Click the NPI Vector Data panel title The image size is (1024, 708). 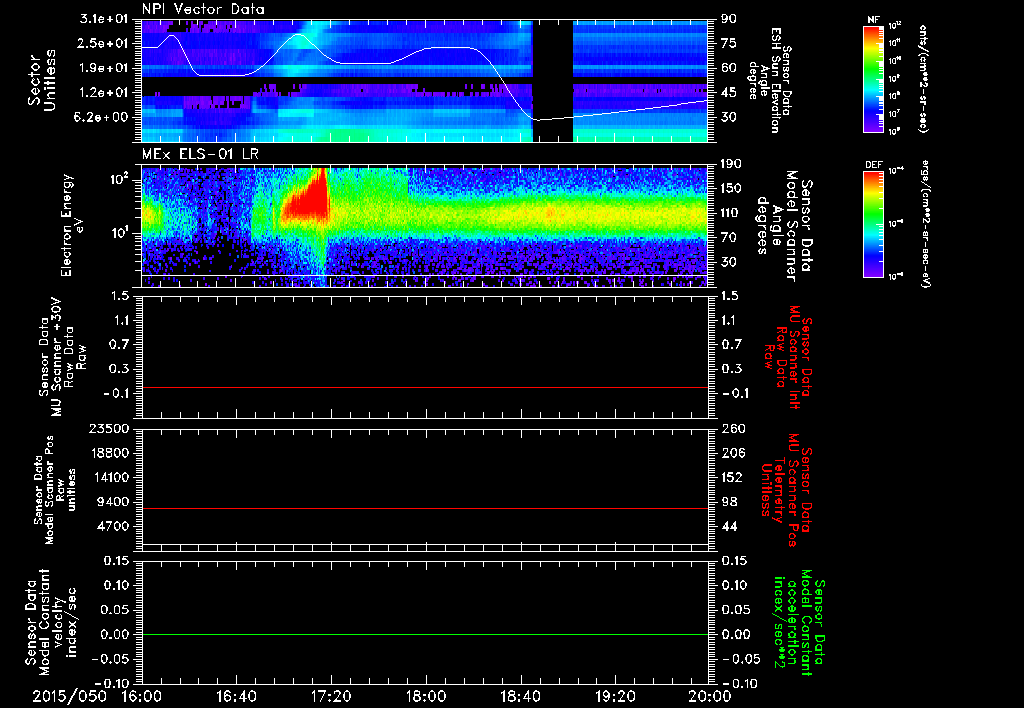(x=203, y=9)
